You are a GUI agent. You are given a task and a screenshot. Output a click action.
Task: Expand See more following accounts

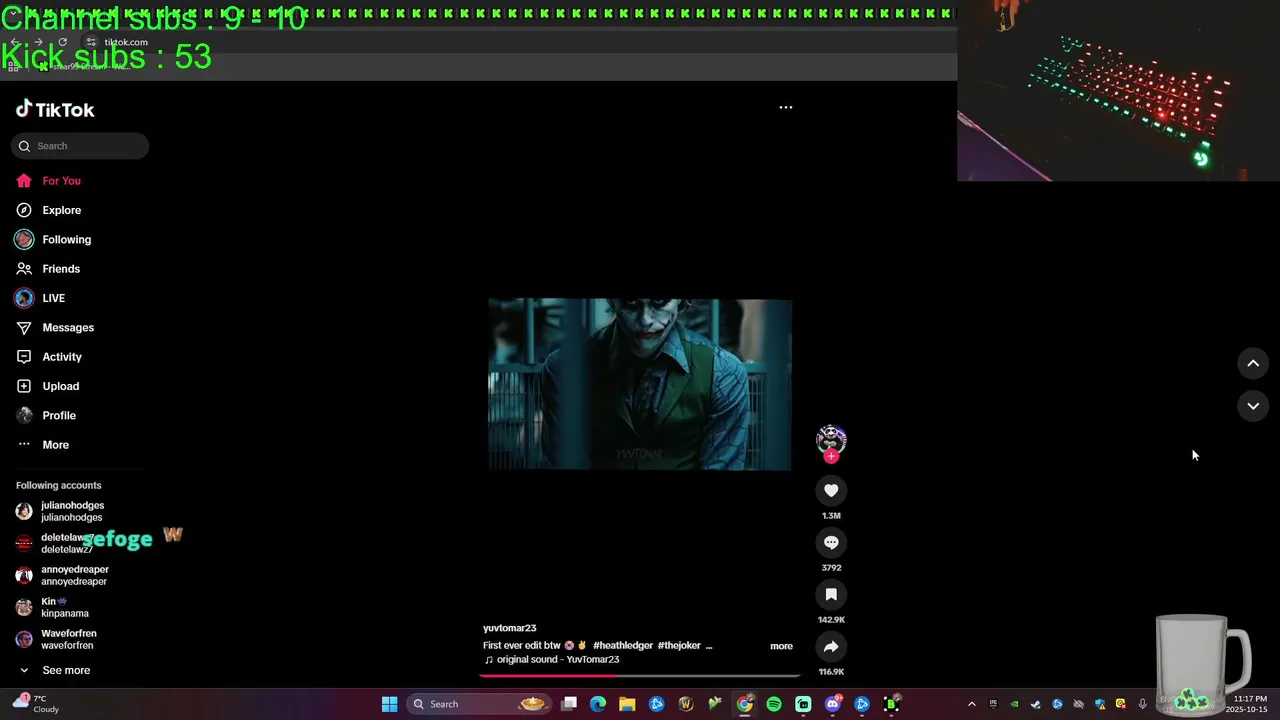pos(54,670)
